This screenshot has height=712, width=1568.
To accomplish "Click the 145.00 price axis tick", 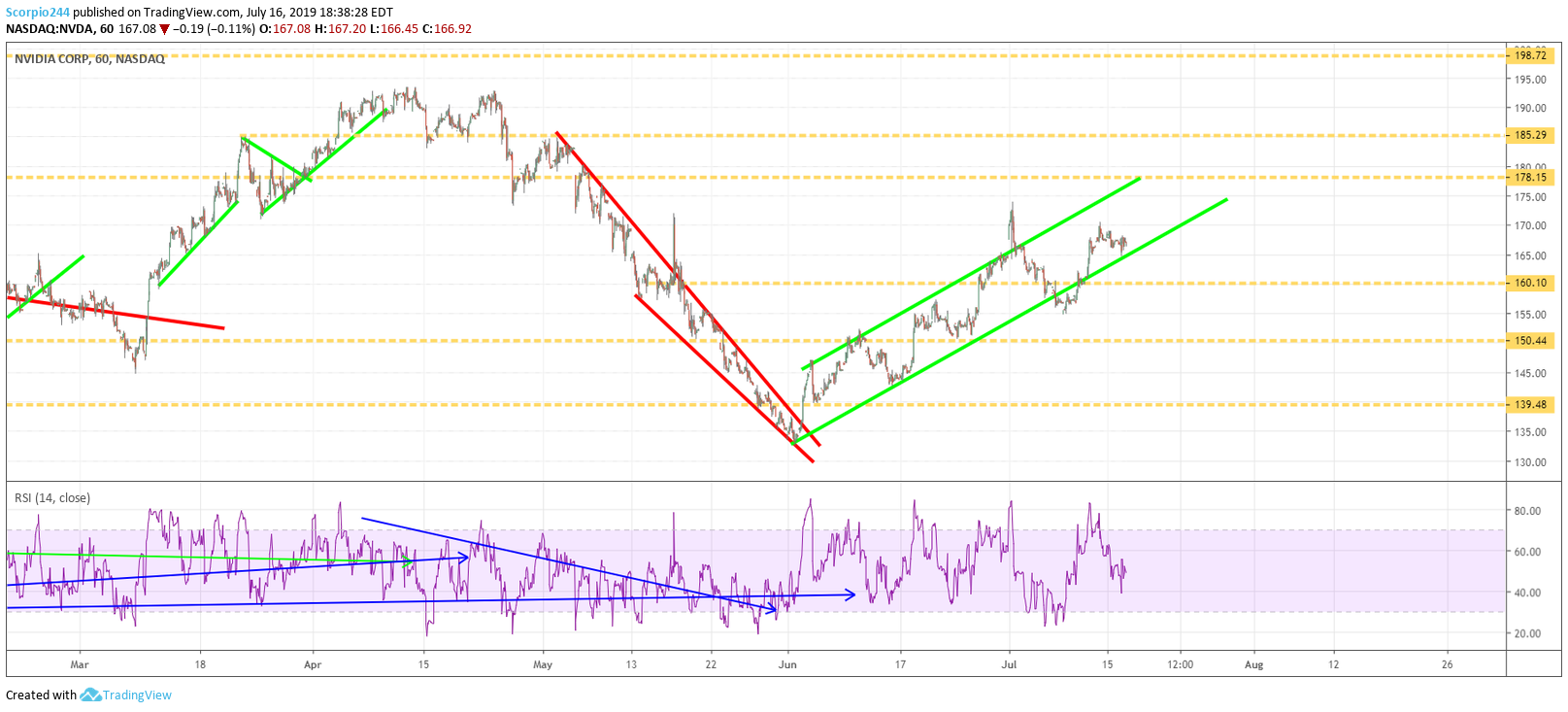I will click(1531, 373).
